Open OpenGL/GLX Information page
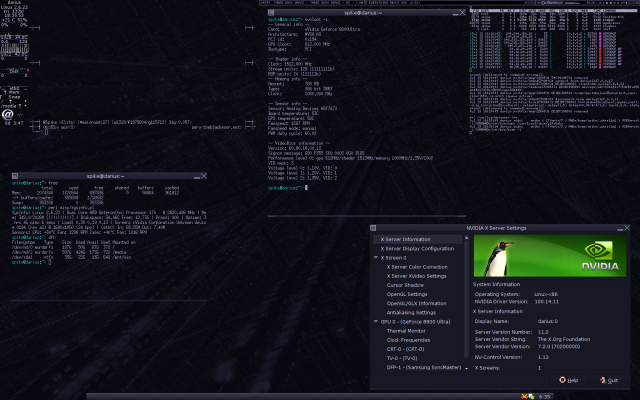Image resolution: width=640 pixels, height=400 pixels. tap(416, 303)
